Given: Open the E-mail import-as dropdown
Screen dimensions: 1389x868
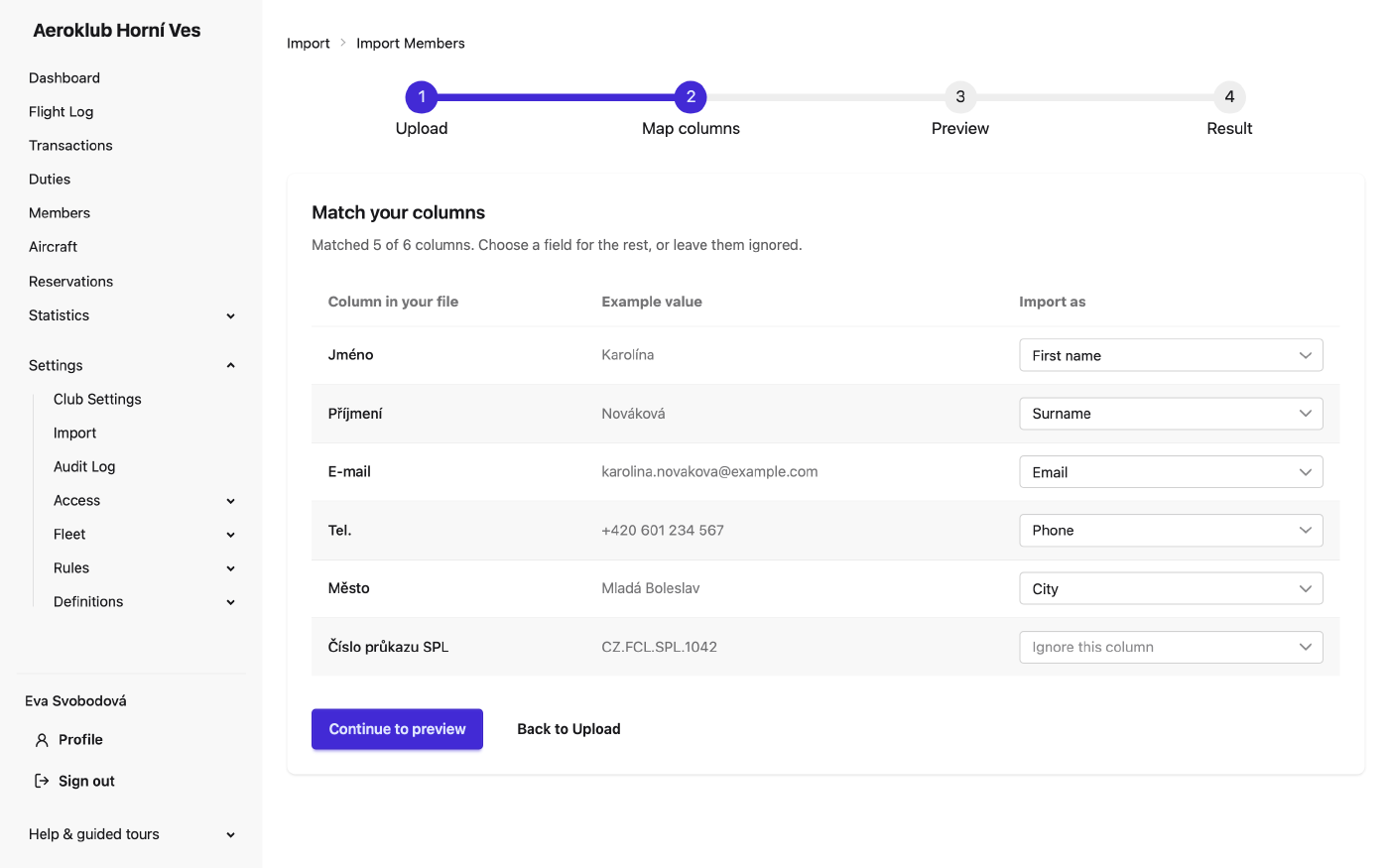Looking at the screenshot, I should [x=1171, y=472].
